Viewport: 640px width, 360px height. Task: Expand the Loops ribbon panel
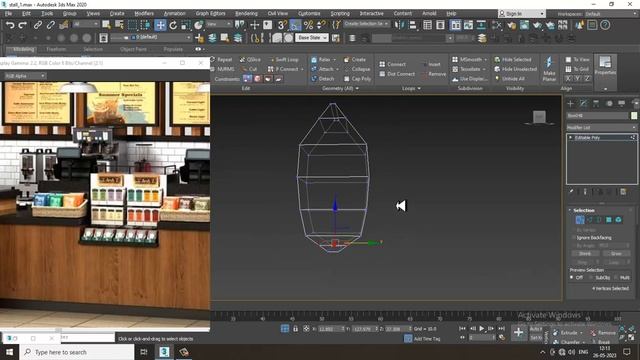[411, 88]
